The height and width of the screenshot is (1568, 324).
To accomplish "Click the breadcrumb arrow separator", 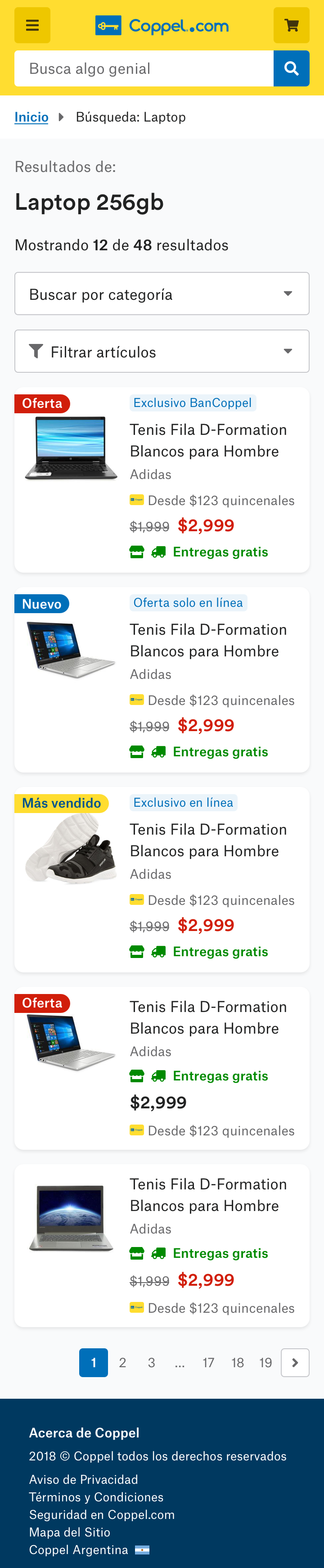I will point(61,117).
